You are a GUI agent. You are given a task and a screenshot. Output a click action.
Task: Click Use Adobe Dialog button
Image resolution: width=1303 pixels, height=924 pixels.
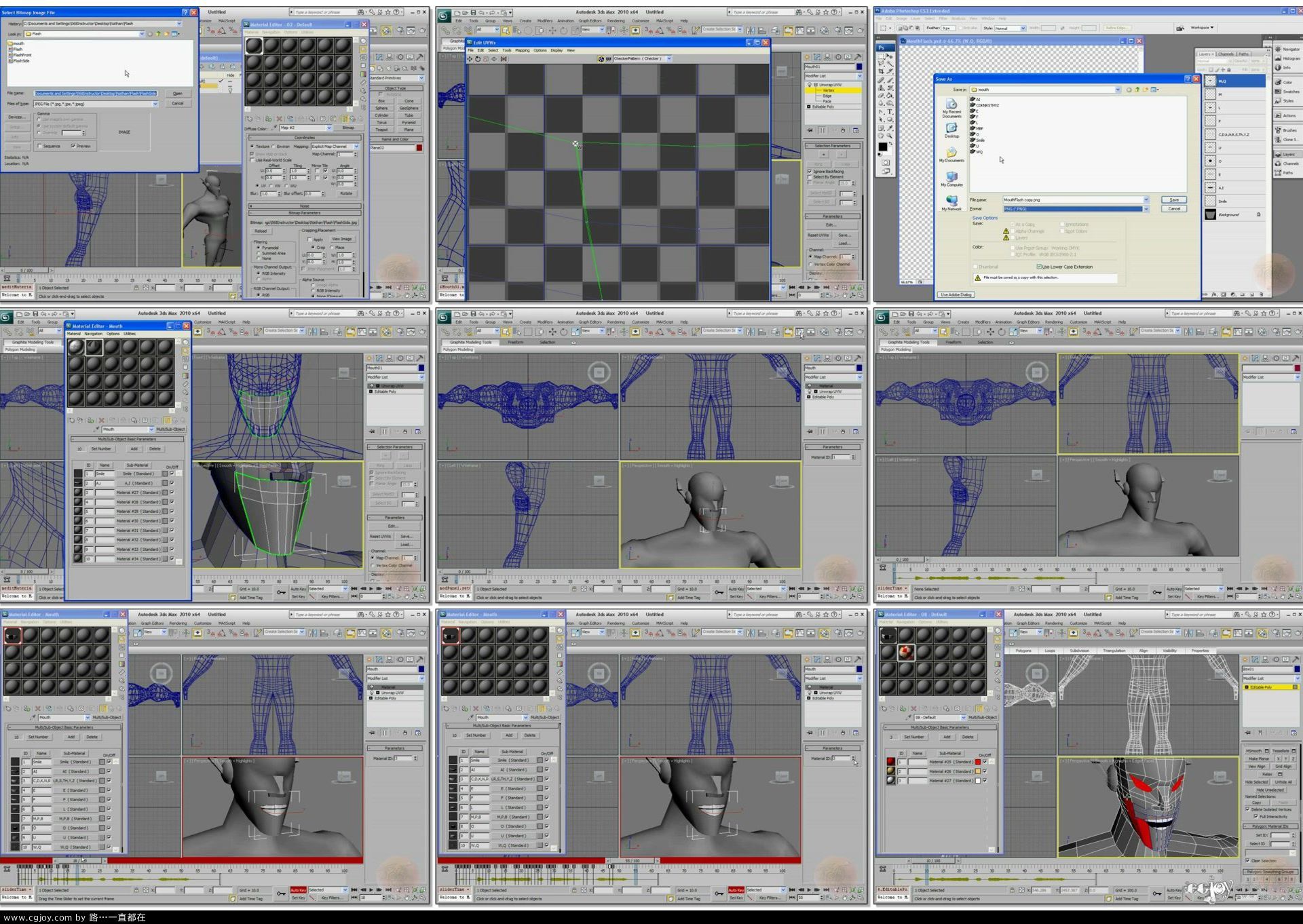pos(956,294)
